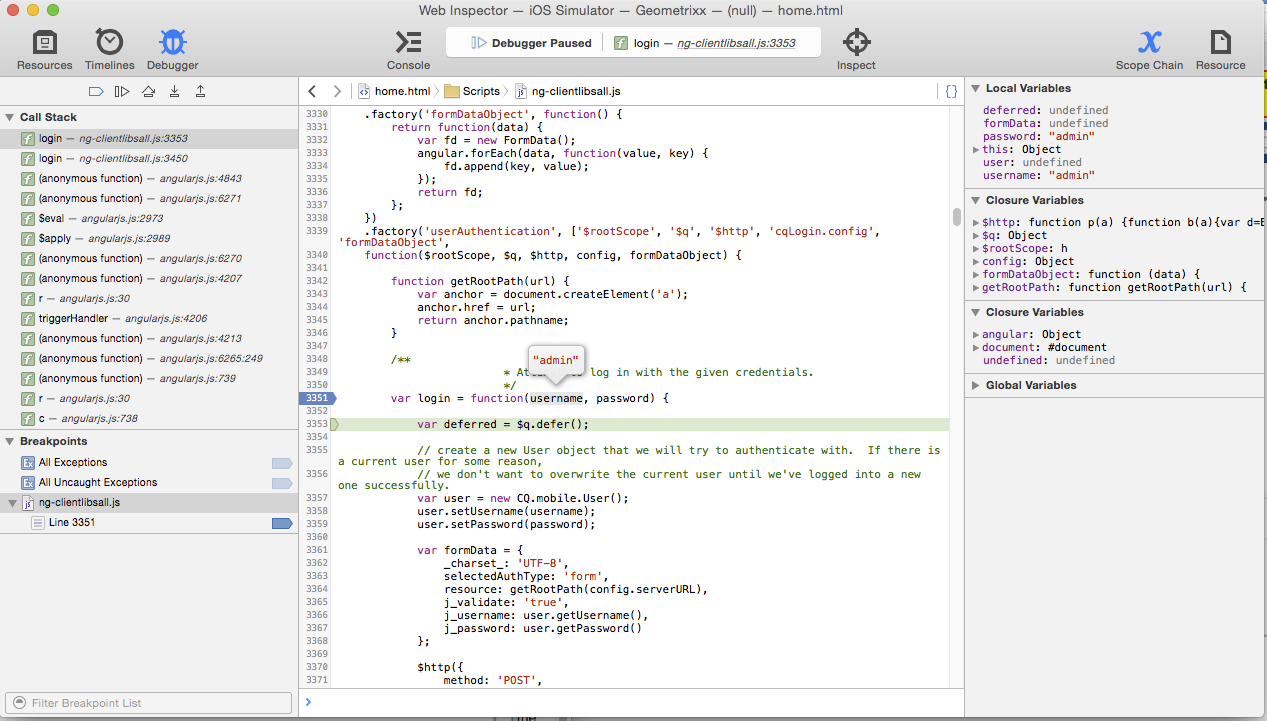Open the Resources panel
Screen dimensions: 1267x721
point(44,49)
